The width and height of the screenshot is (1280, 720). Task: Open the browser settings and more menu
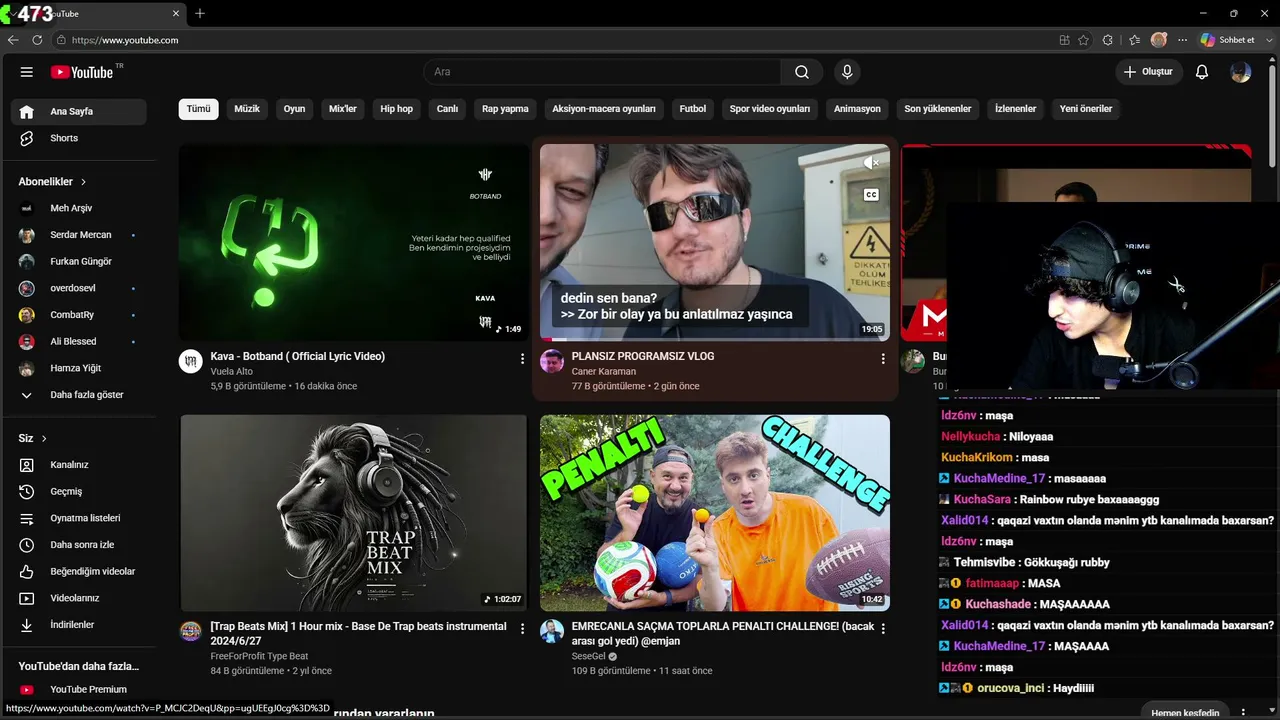[1183, 40]
